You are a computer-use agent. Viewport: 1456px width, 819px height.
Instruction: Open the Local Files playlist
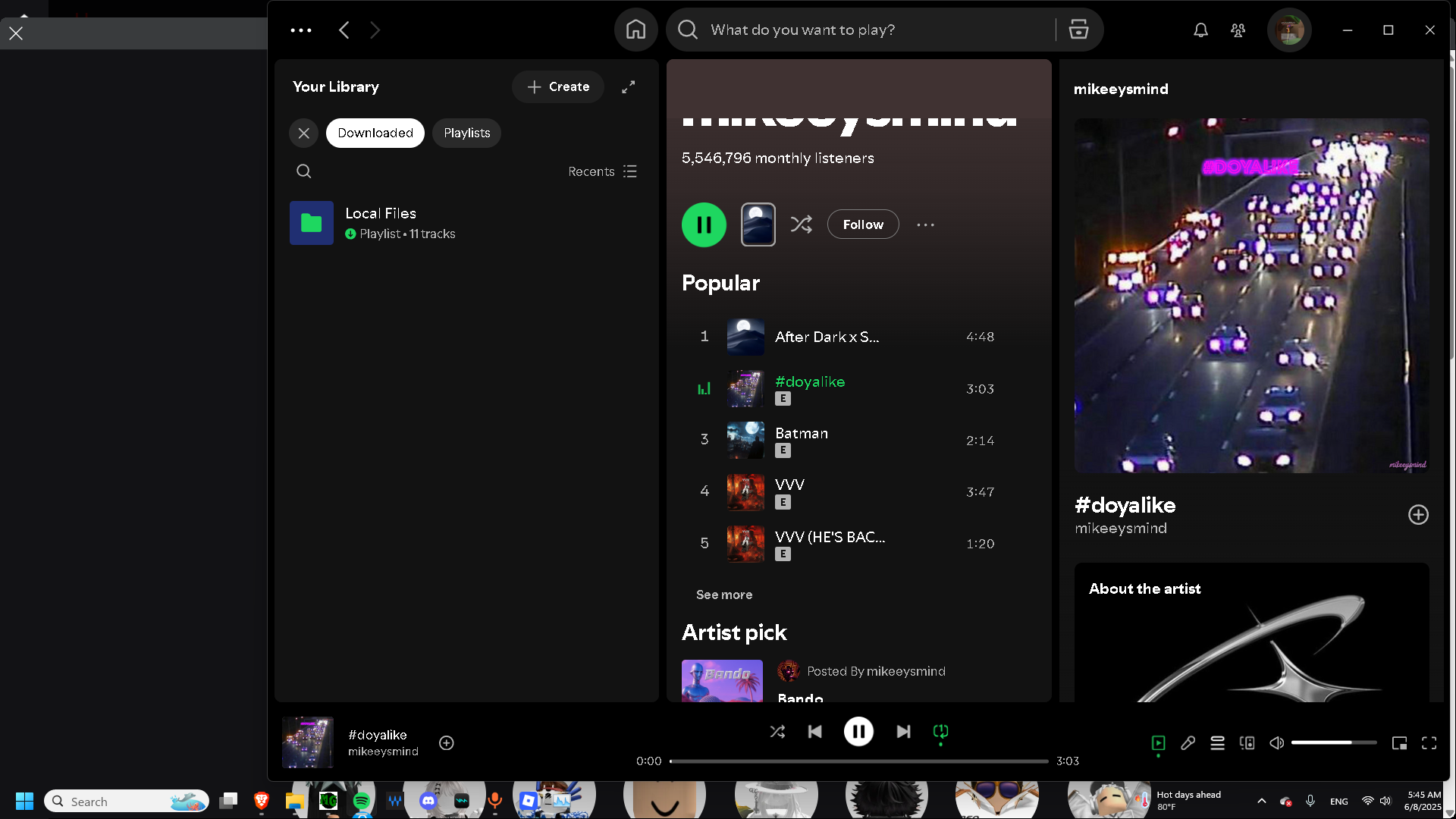click(x=466, y=223)
